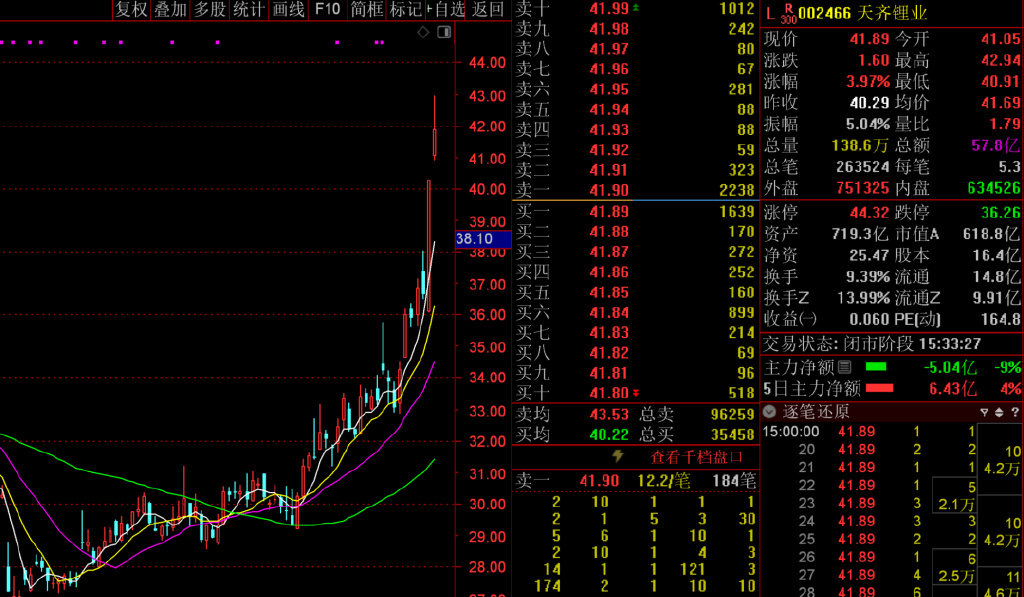Click the 查看千档盘口 link
The height and width of the screenshot is (597, 1024).
click(697, 457)
